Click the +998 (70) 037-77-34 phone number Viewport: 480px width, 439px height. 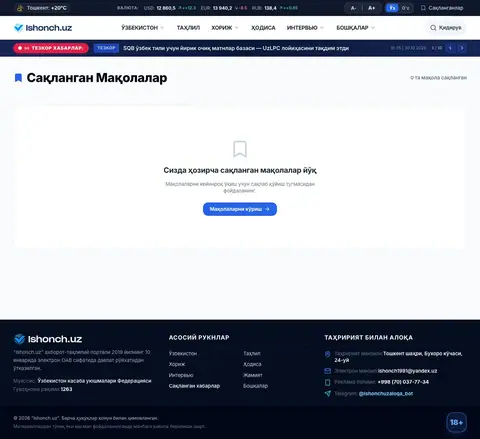coord(403,382)
